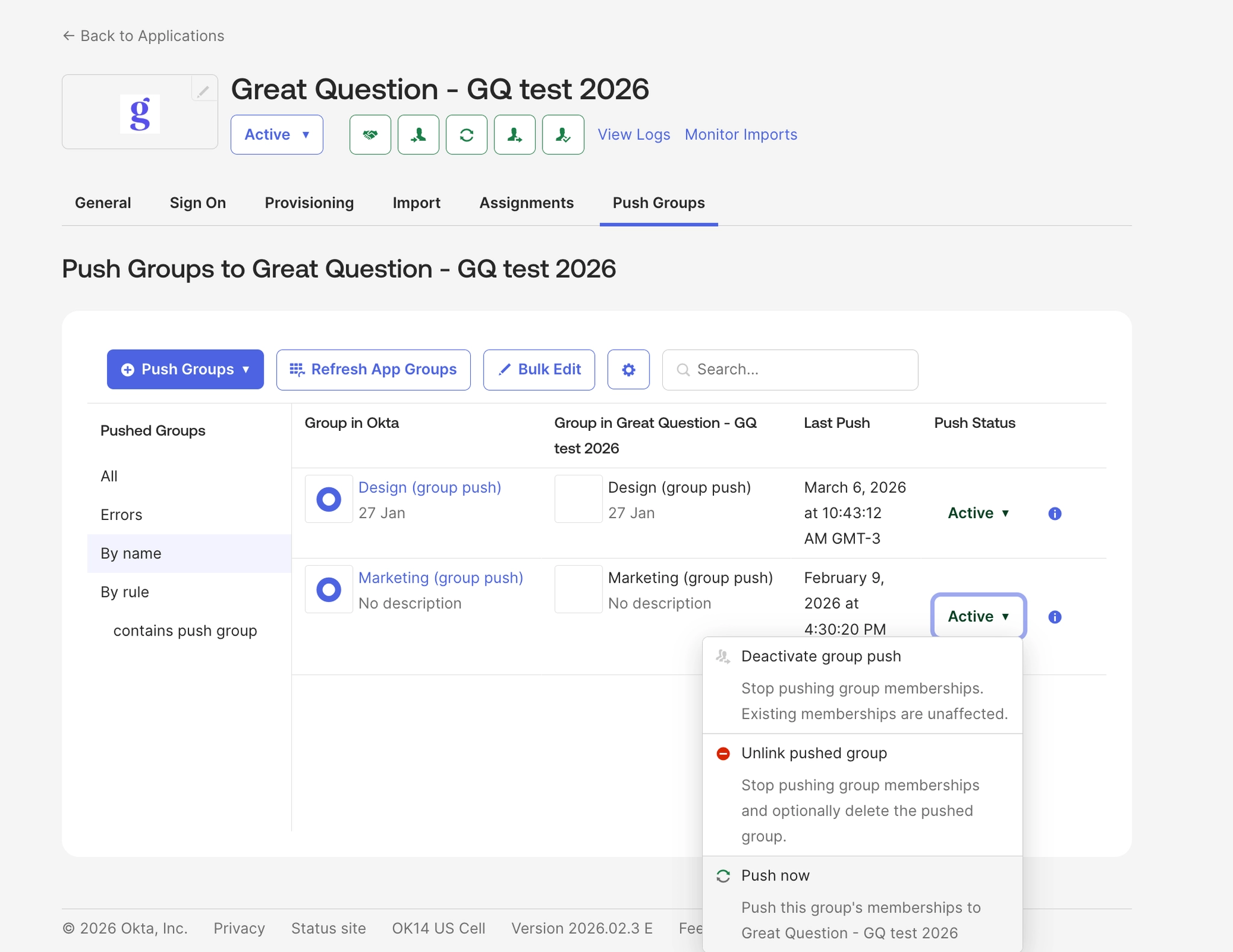Click the handshake icon in app header

click(x=370, y=135)
